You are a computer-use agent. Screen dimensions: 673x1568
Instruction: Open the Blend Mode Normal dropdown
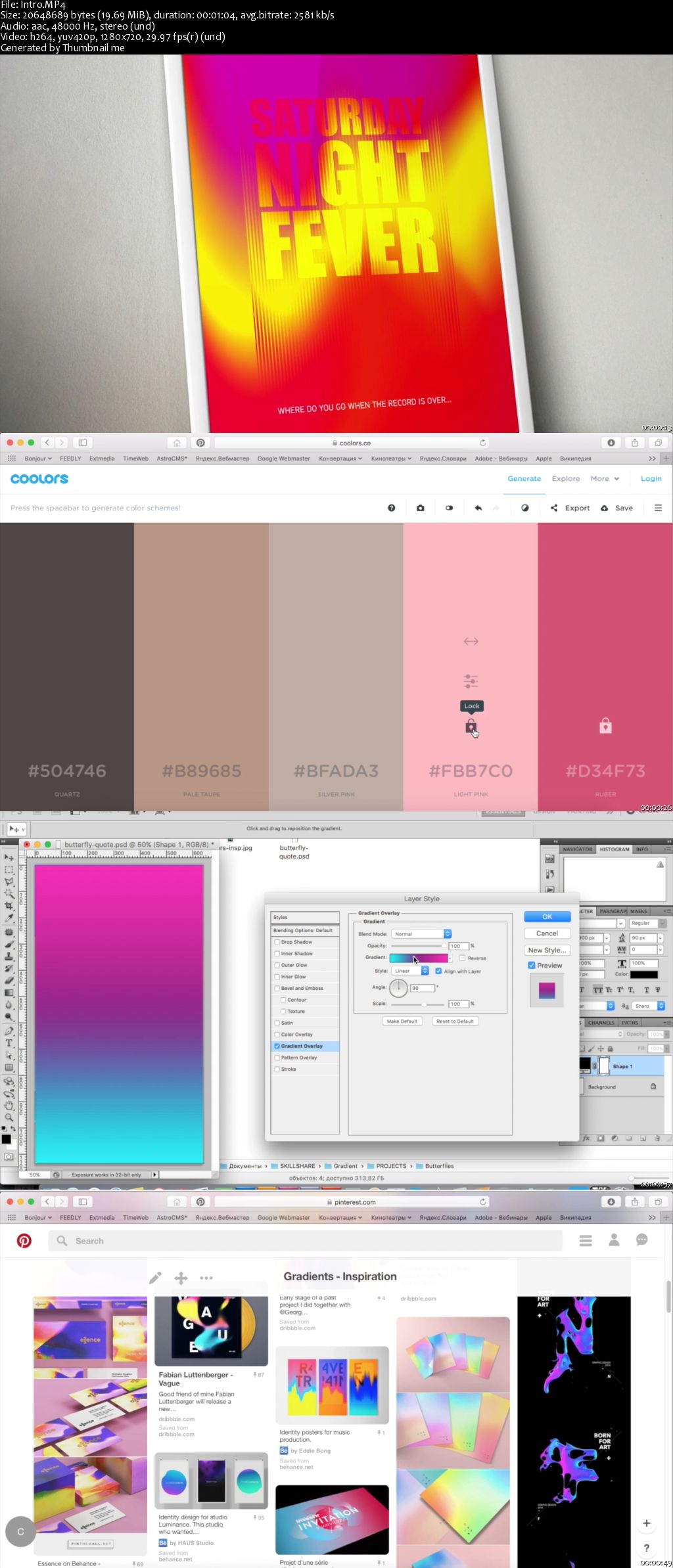click(x=421, y=933)
